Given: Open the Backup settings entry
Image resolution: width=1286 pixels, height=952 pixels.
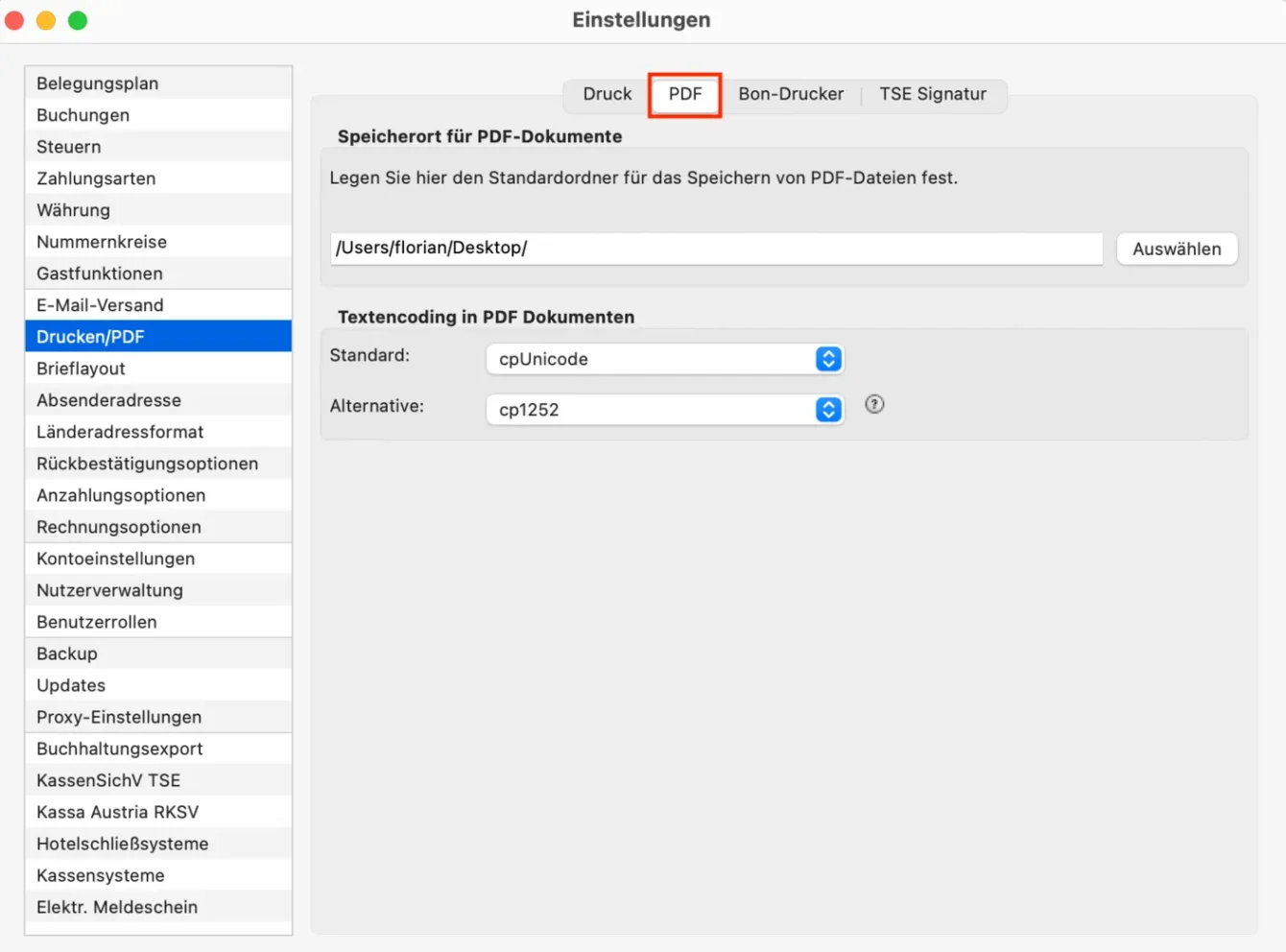Looking at the screenshot, I should [x=158, y=654].
